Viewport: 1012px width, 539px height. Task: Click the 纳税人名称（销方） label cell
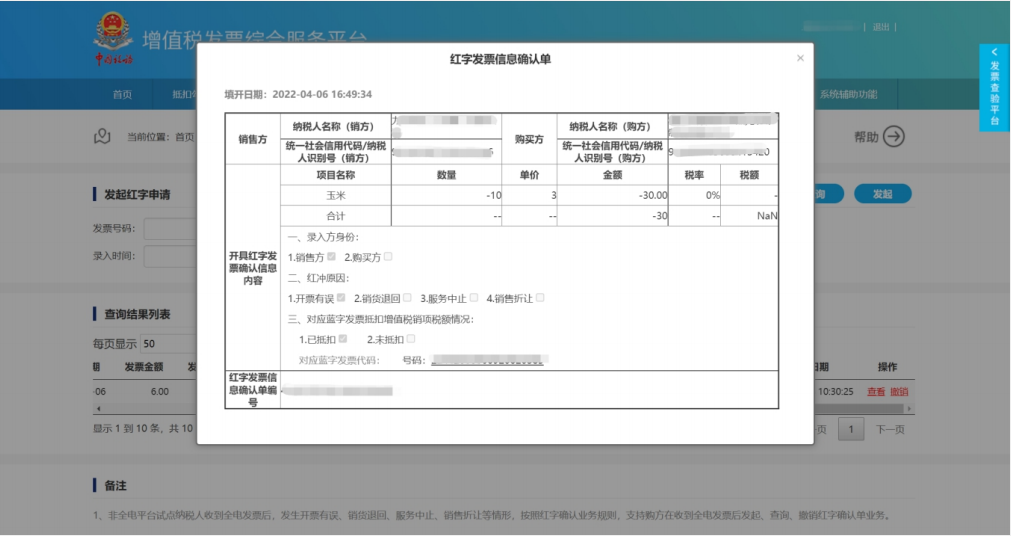click(336, 127)
